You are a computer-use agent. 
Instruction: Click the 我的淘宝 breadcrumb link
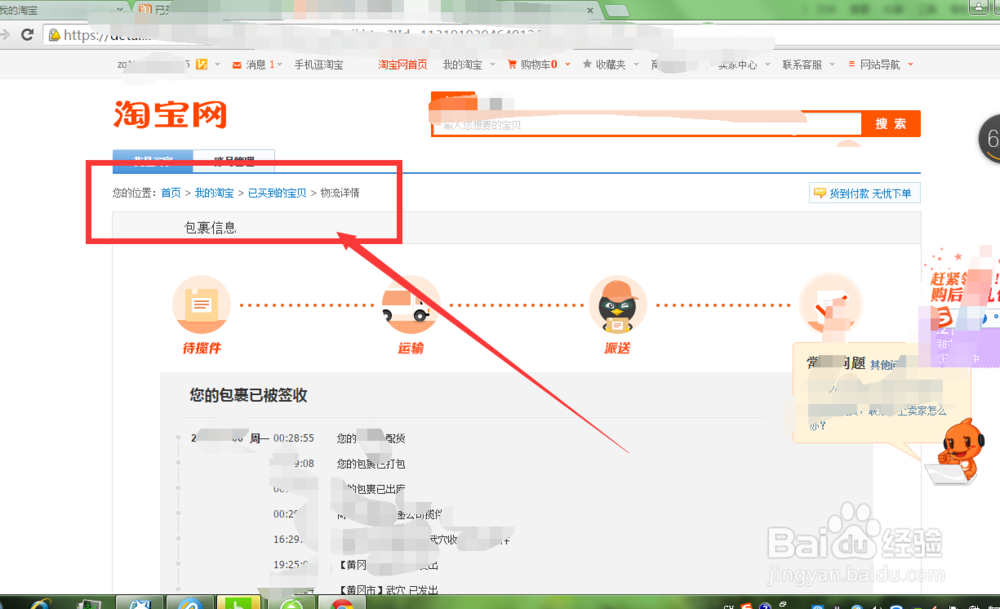[214, 193]
